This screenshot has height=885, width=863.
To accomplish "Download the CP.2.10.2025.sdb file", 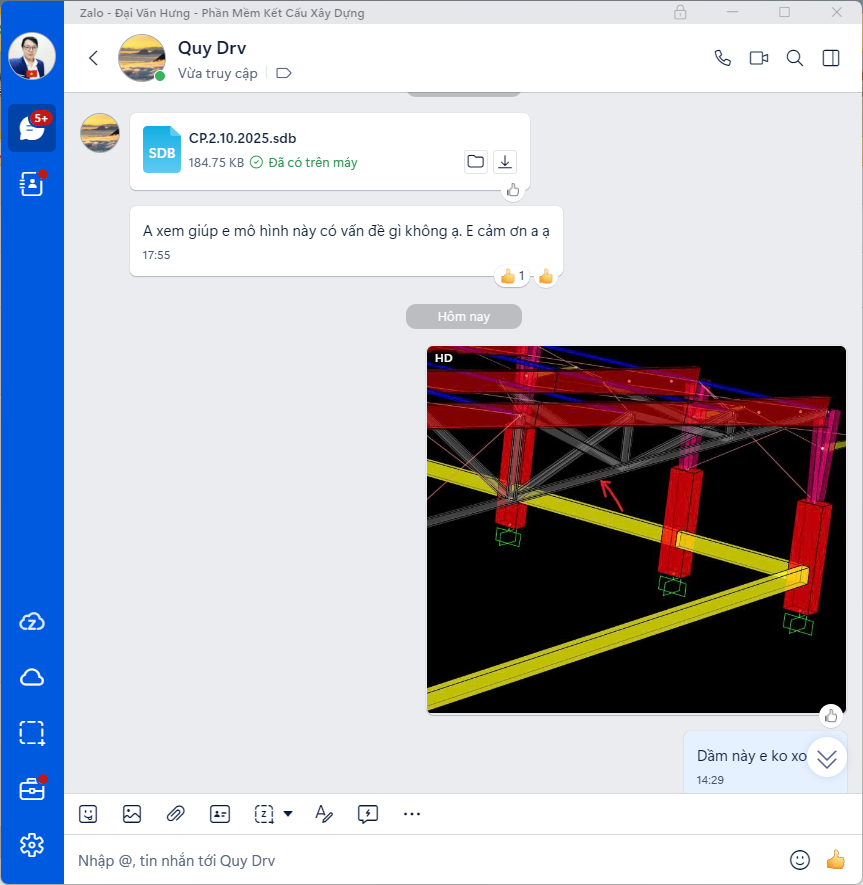I will pyautogui.click(x=505, y=162).
